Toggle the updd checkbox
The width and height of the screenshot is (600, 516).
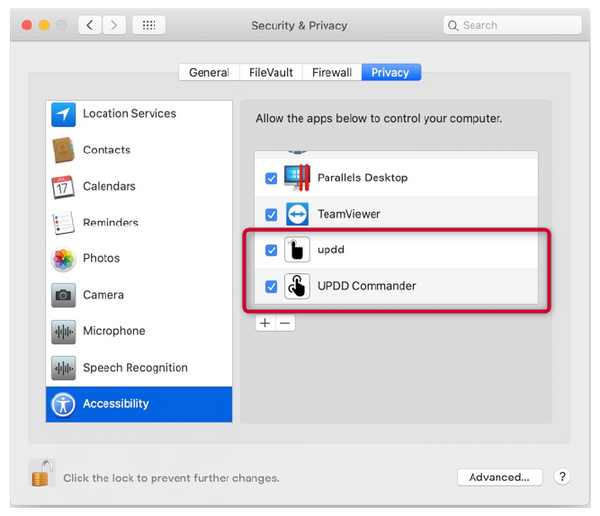click(271, 250)
